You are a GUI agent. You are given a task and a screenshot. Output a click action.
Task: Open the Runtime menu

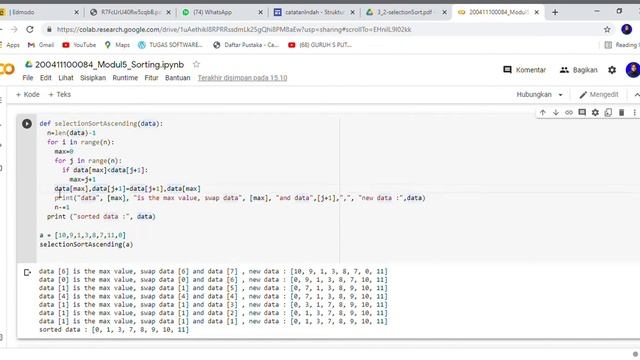coord(125,78)
